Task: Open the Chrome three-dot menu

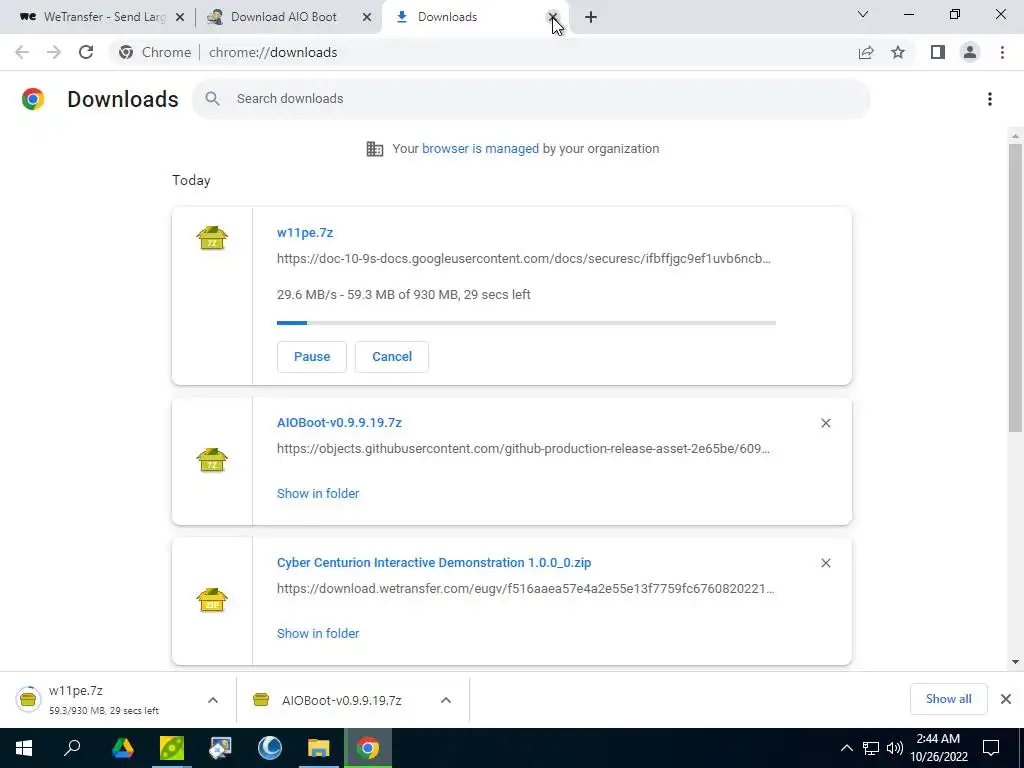Action: (1002, 52)
